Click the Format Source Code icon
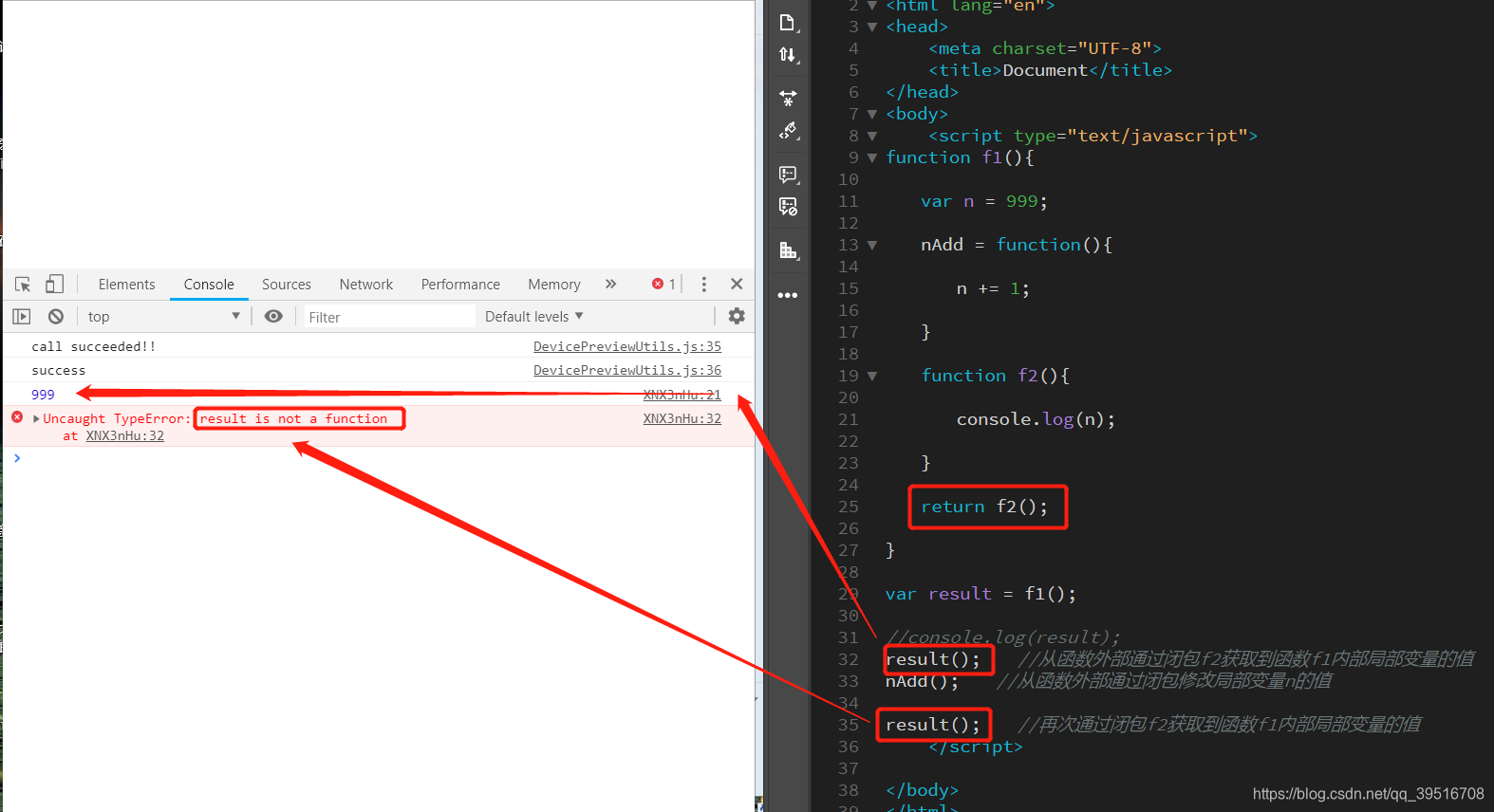This screenshot has width=1494, height=812. tap(787, 131)
